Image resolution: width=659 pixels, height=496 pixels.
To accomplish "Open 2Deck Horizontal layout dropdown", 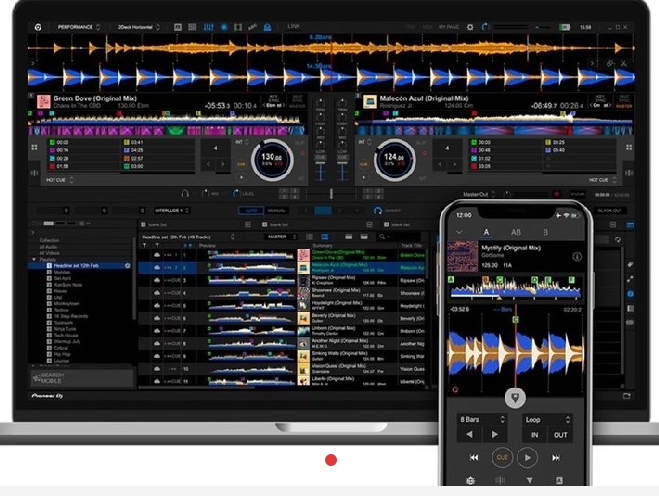I will click(138, 27).
